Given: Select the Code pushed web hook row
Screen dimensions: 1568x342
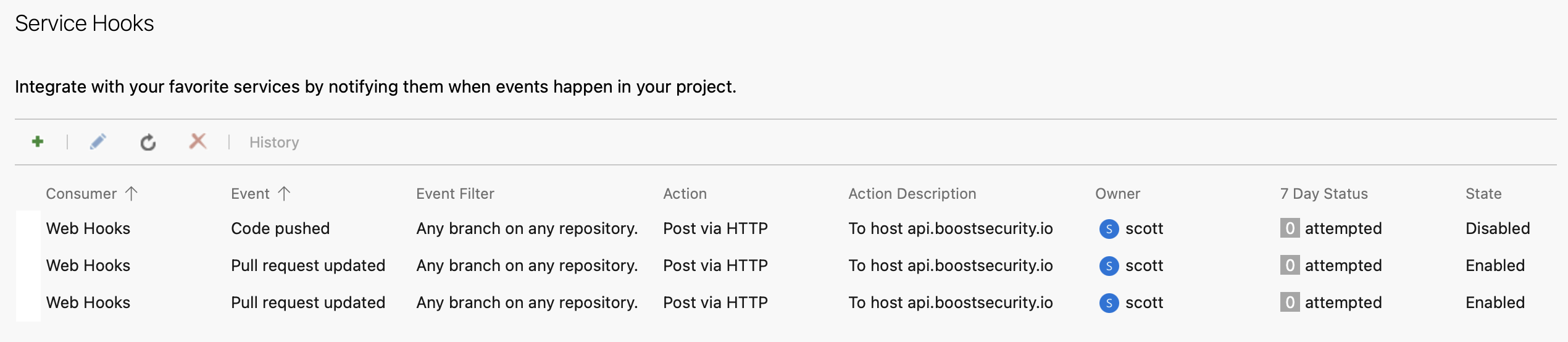Looking at the screenshot, I should pos(785,228).
